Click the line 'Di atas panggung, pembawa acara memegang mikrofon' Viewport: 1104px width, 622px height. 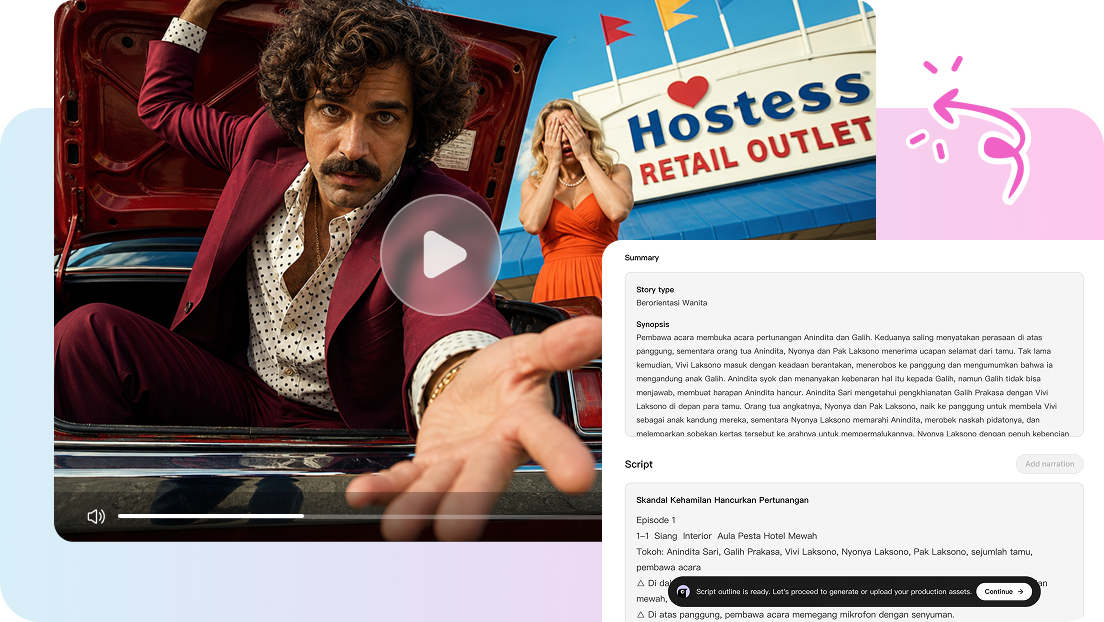coord(795,615)
